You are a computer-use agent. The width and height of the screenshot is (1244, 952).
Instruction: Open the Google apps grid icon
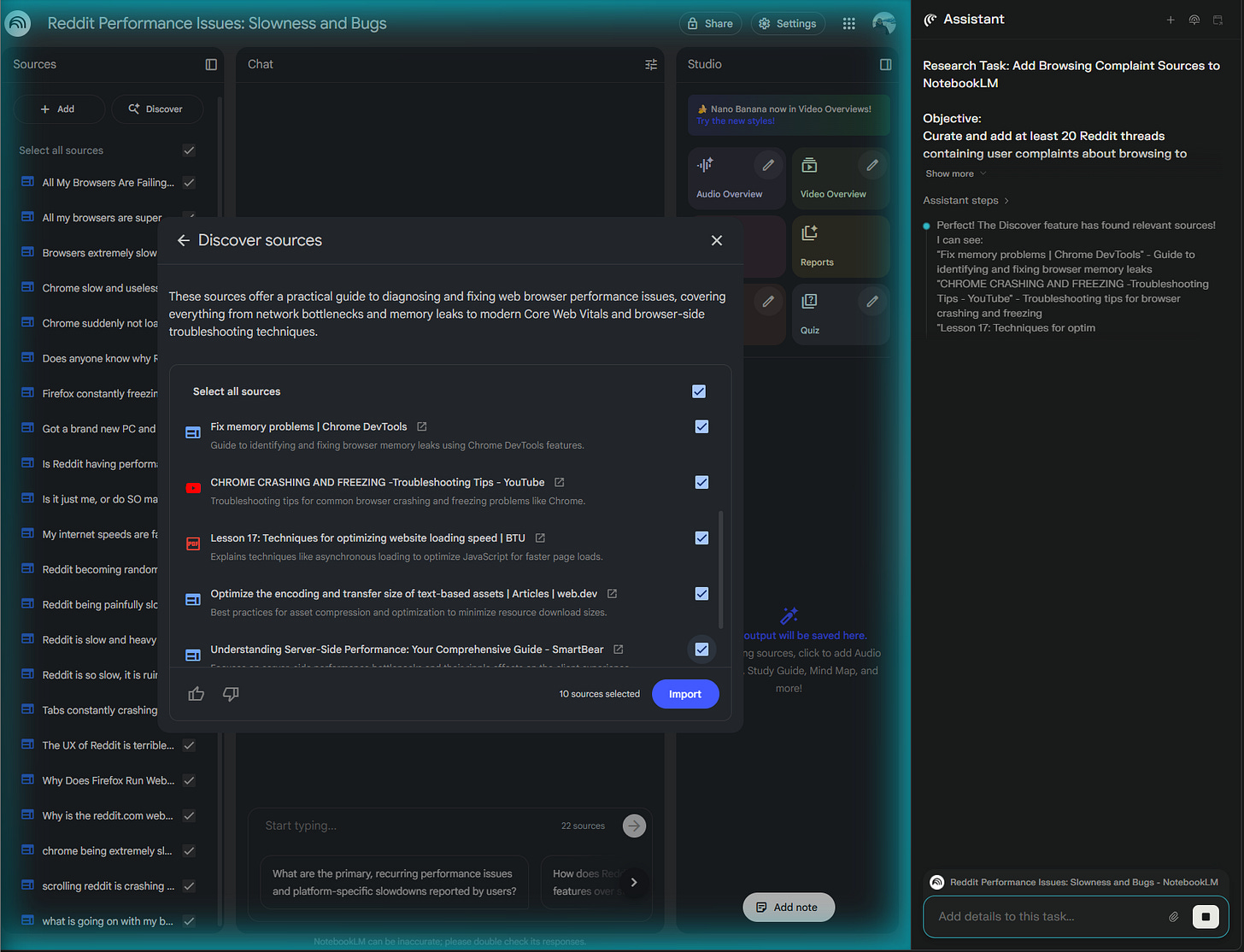(x=848, y=24)
